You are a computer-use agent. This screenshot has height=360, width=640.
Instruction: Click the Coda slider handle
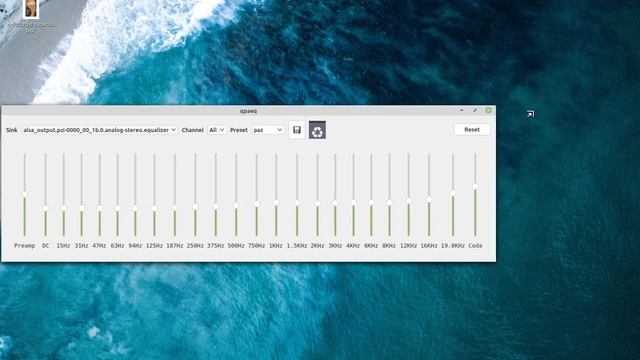point(475,187)
